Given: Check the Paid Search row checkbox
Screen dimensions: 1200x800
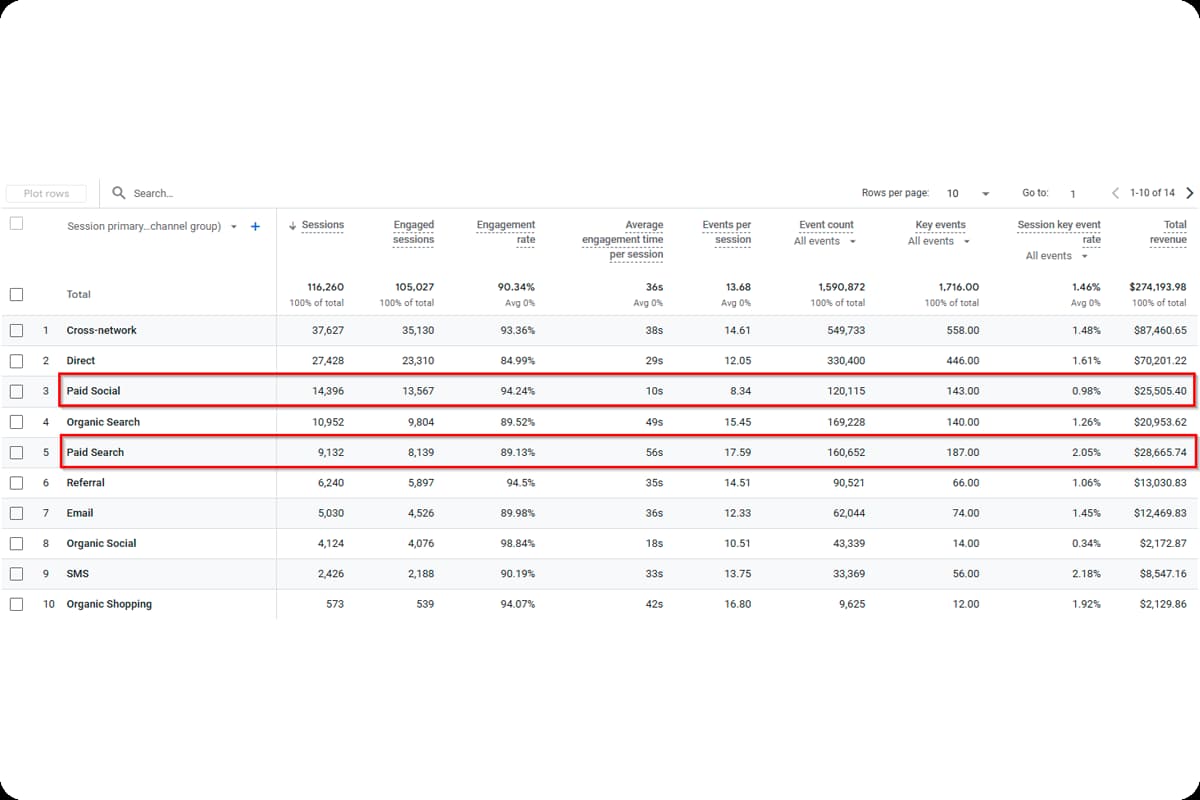Looking at the screenshot, I should 16,452.
